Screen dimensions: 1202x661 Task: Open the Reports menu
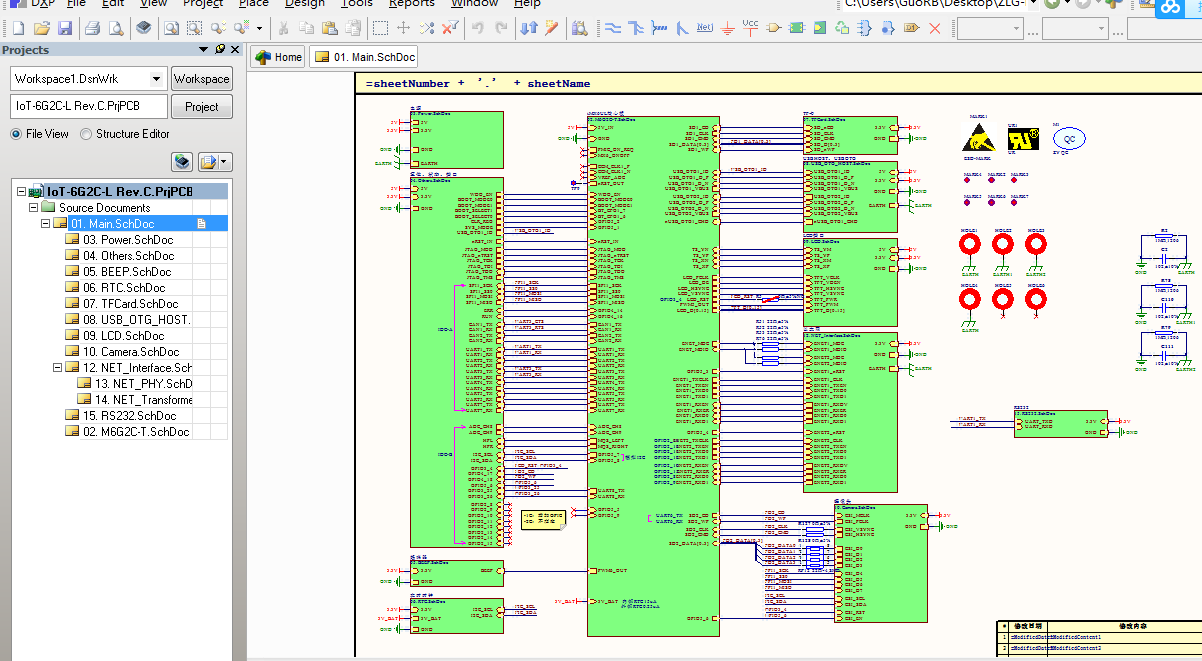pos(411,4)
